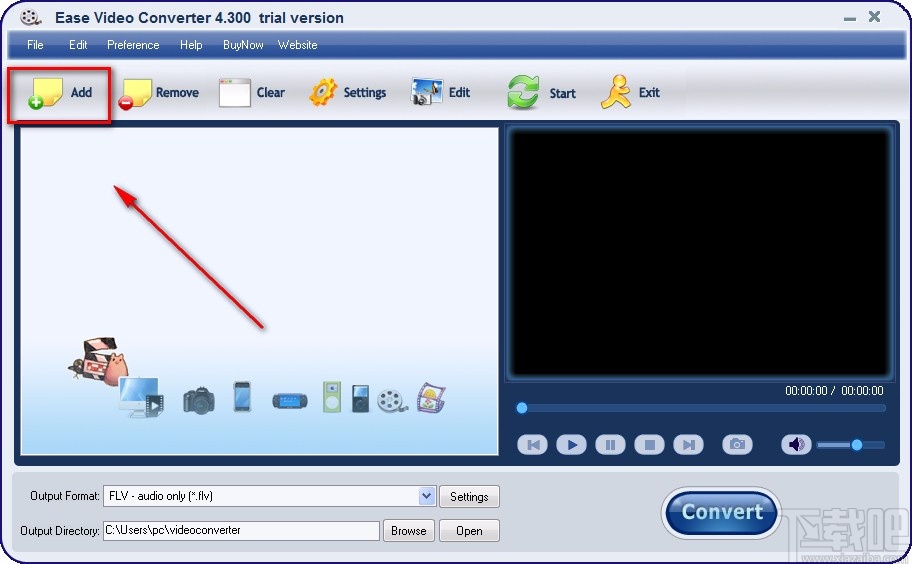
Task: Click the computer monitor video icon
Action: pos(141,397)
